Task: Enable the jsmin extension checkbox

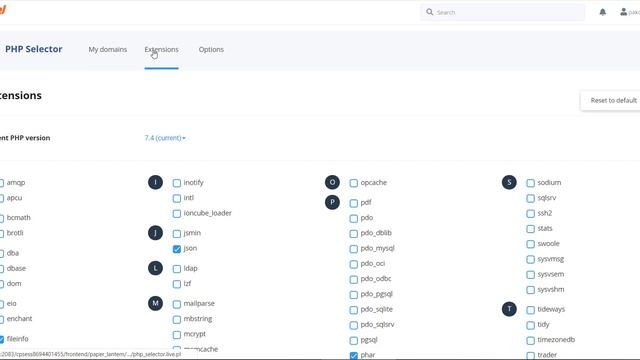Action: 177,233
